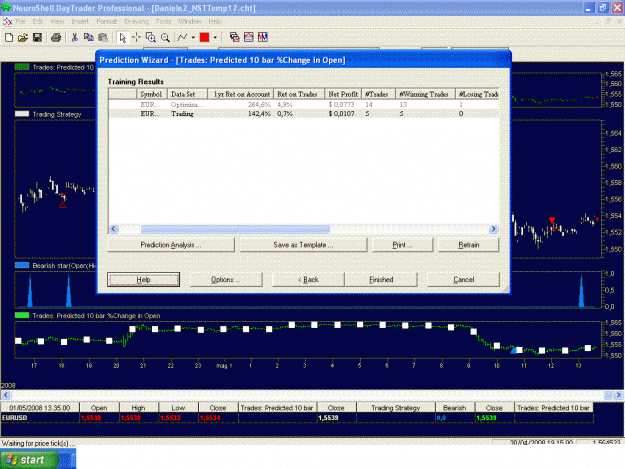Image resolution: width=625 pixels, height=469 pixels.
Task: Open the Tools menu
Action: [x=163, y=22]
